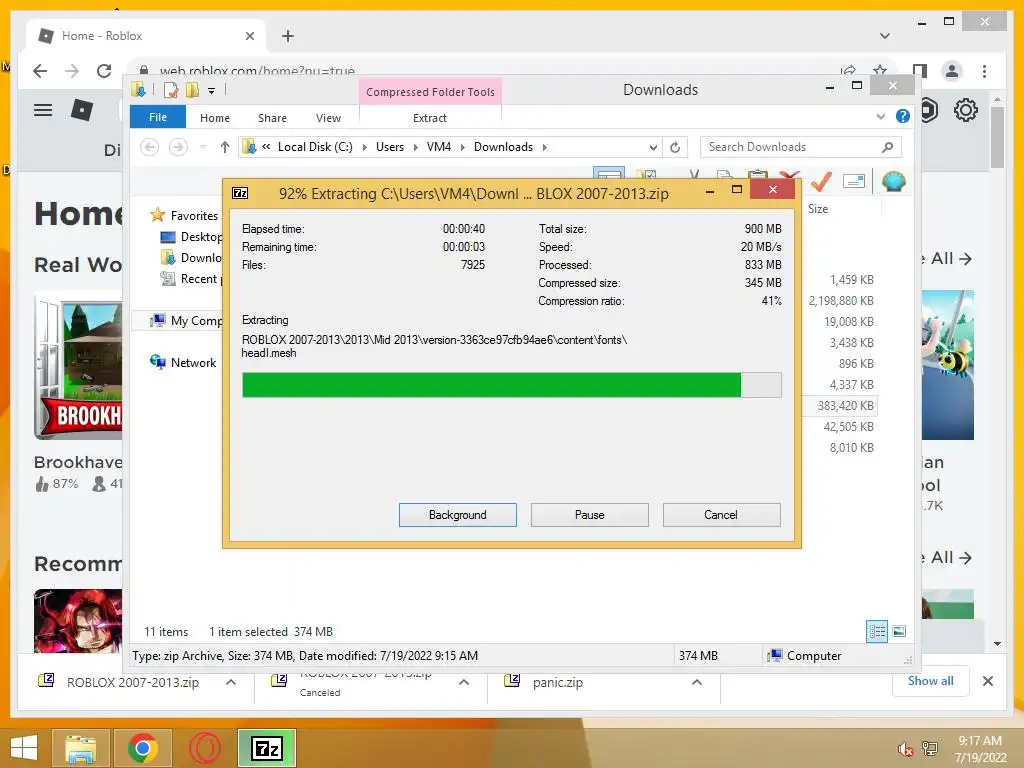Click the blue Help question mark in Explorer
The width and height of the screenshot is (1024, 768).
(903, 116)
